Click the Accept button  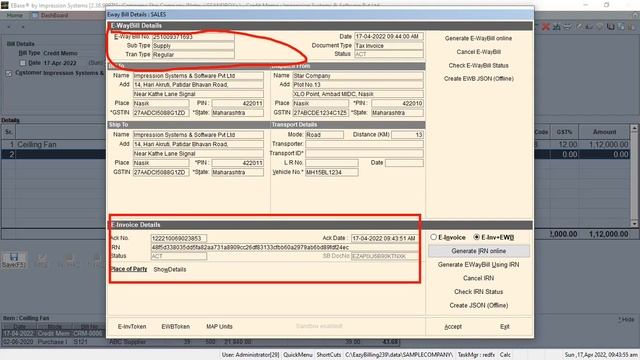(453, 327)
